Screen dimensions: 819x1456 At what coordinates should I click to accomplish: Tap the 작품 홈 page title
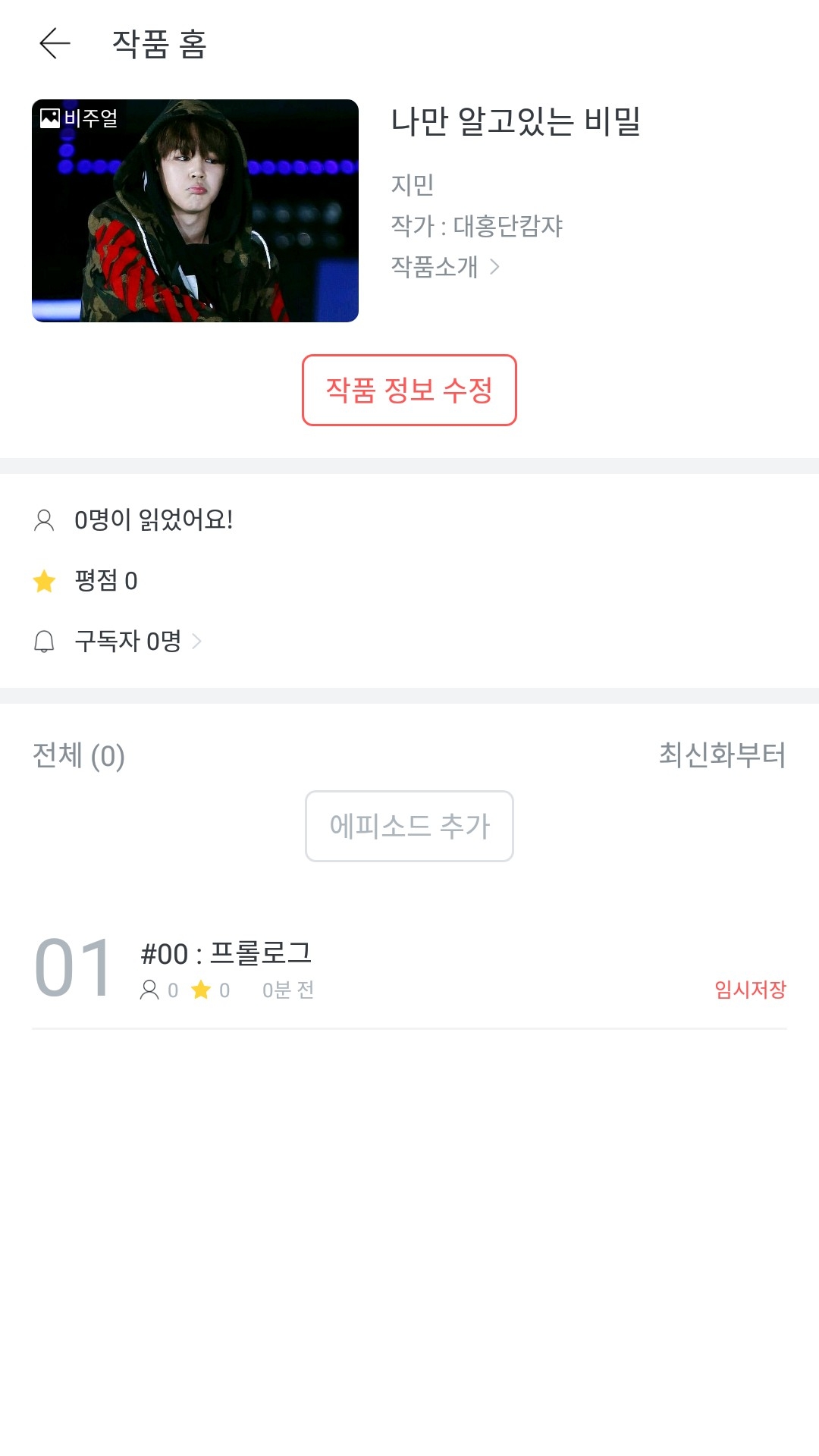[x=159, y=44]
